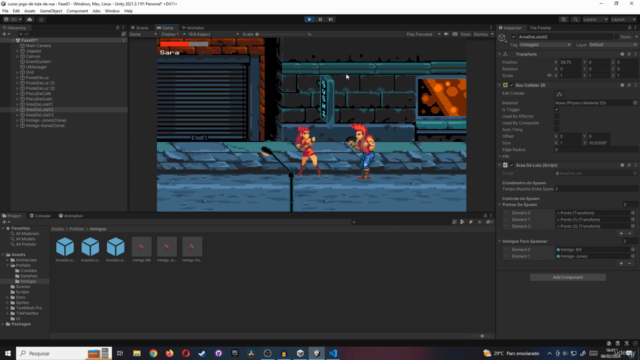Enable the Used By Effector checkbox
The width and height of the screenshot is (640, 360).
(x=556, y=116)
